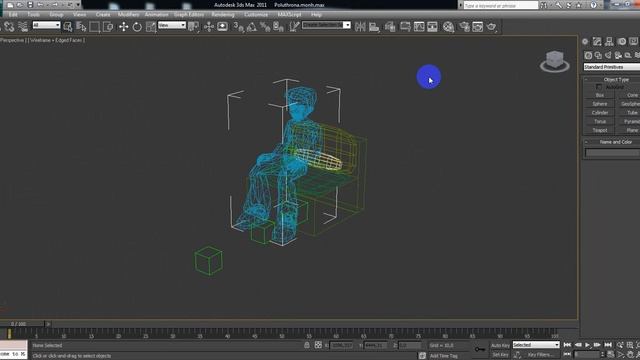This screenshot has height=360, width=640.
Task: Click frame 50 on the timeline
Action: click(282, 334)
